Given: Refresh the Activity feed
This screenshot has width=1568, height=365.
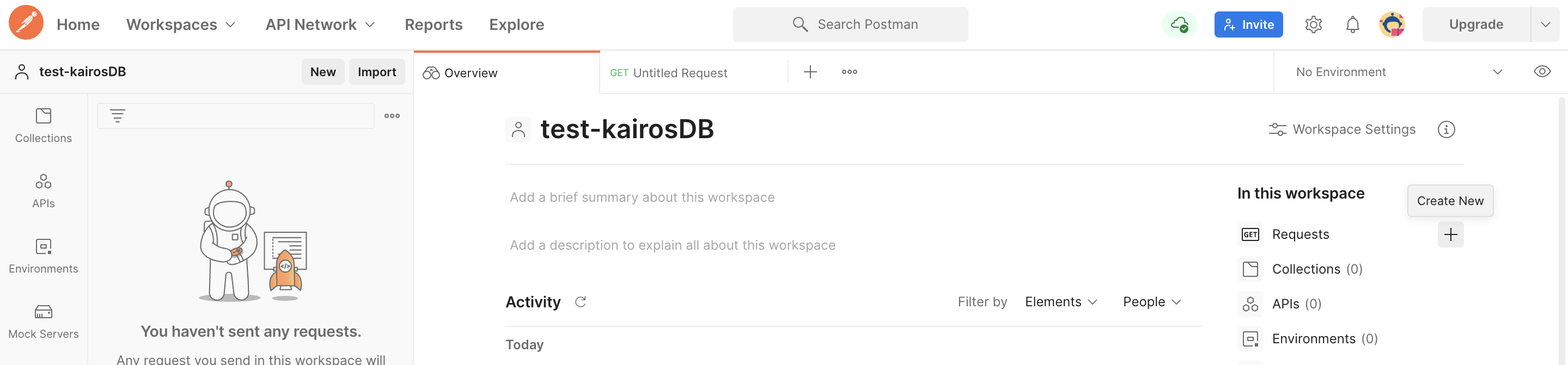Looking at the screenshot, I should pos(580,302).
